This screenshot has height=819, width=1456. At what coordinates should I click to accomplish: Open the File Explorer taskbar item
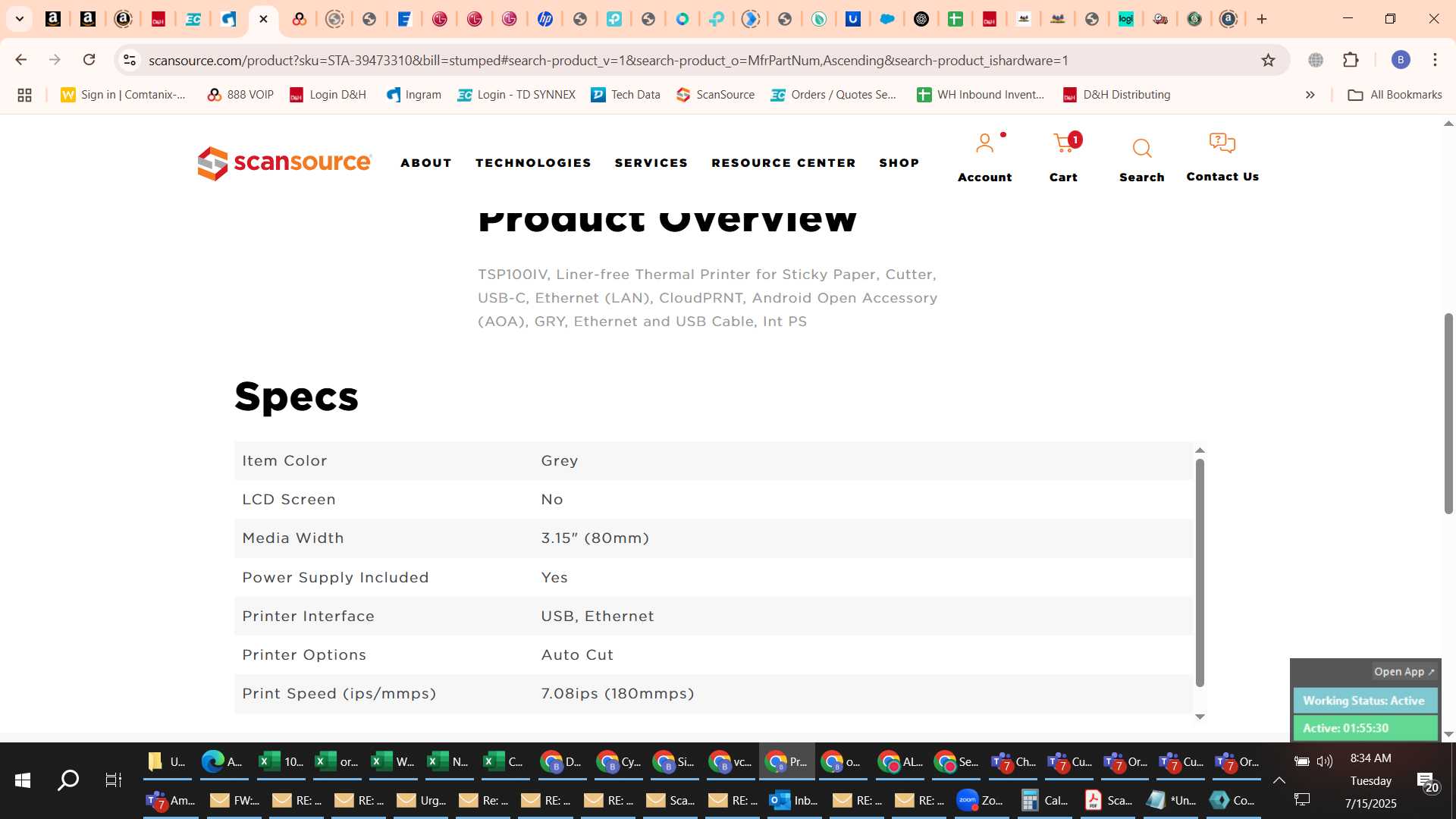[167, 761]
